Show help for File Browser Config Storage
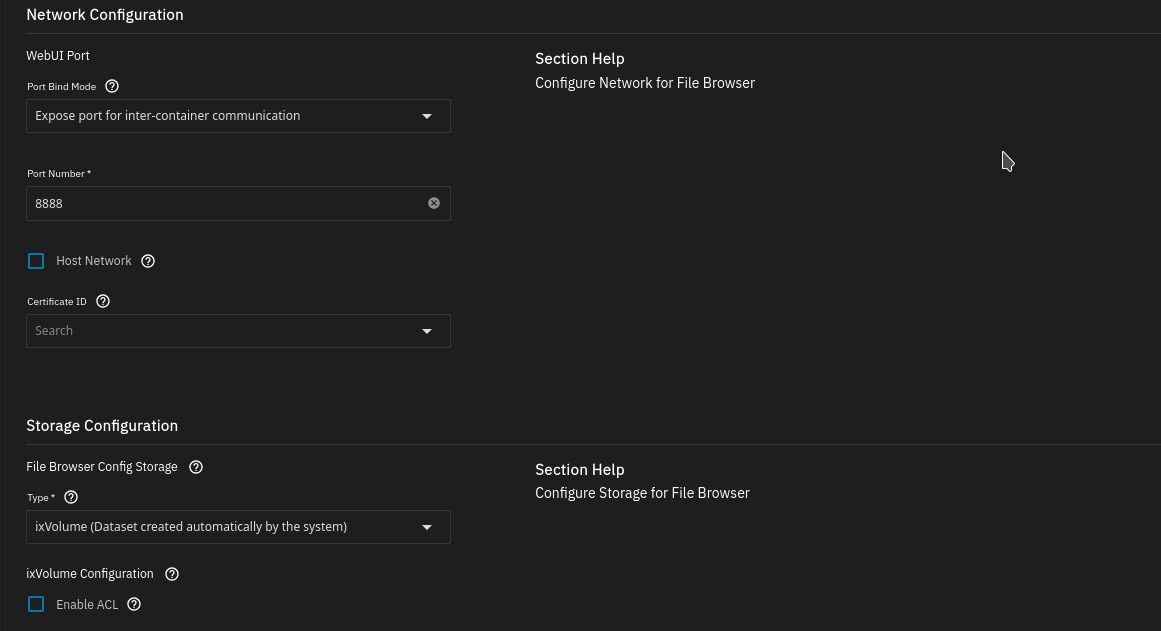The width and height of the screenshot is (1161, 631). click(196, 467)
